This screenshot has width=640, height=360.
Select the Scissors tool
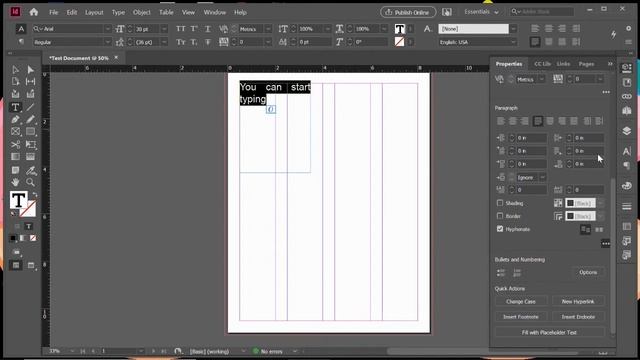click(x=16, y=144)
